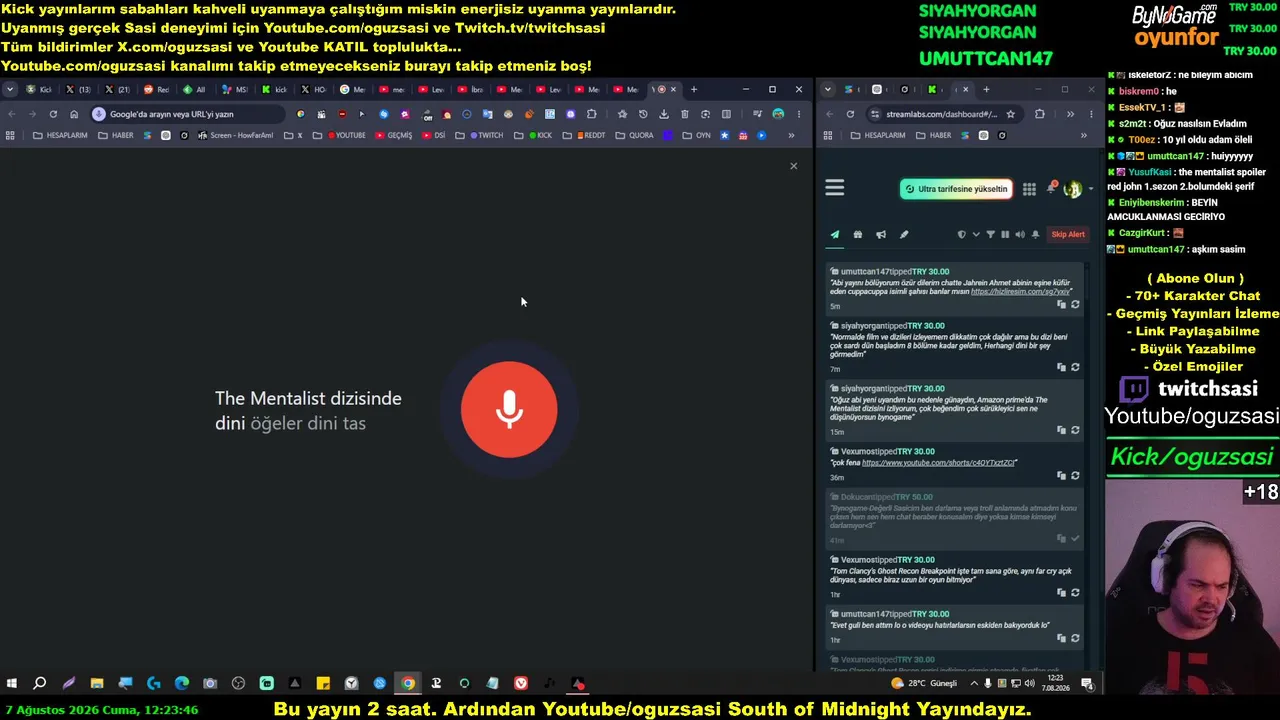Show more bookmarks in left browser
Screen dimensions: 1280x720
click(x=791, y=135)
